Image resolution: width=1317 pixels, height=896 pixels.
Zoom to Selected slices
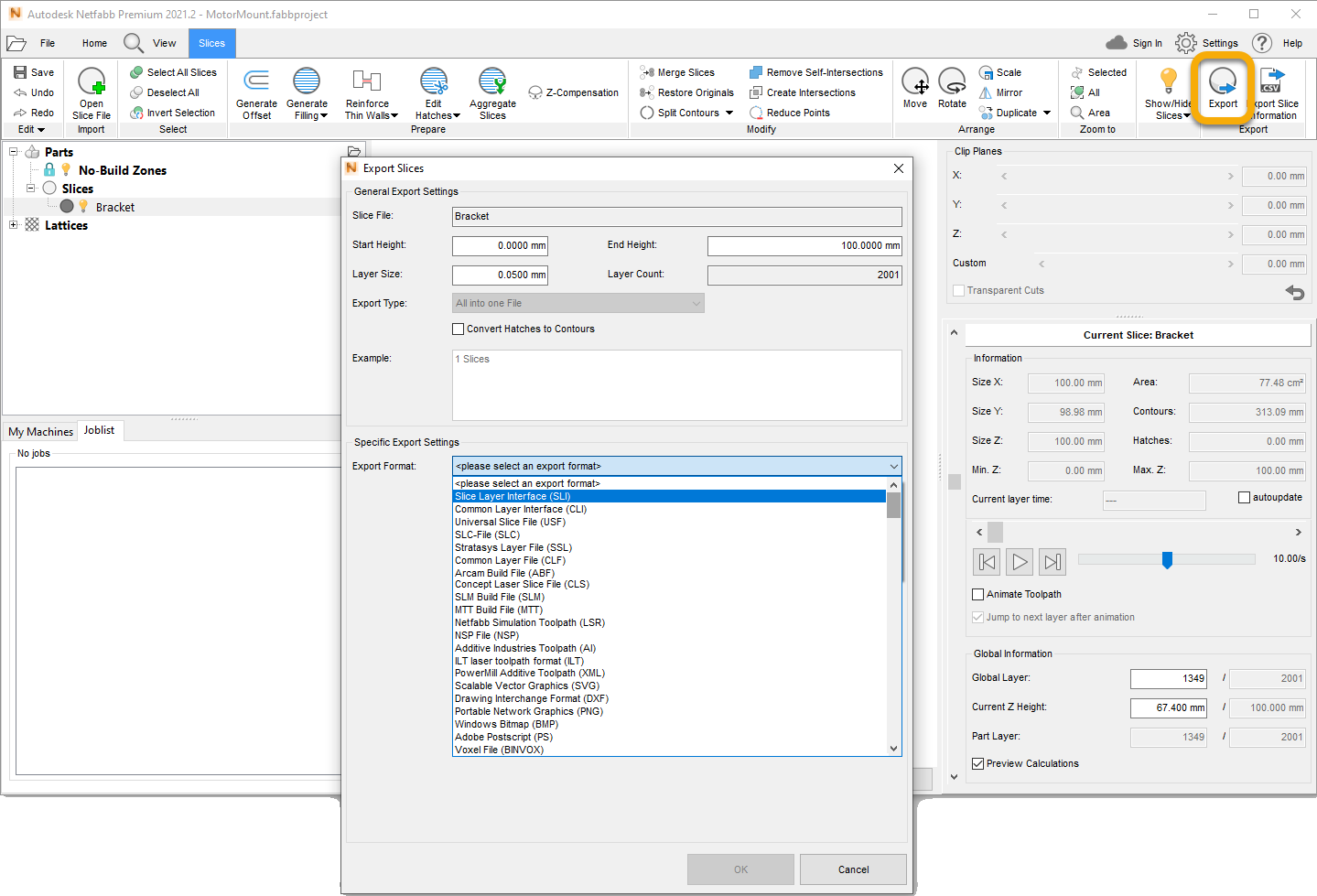(1098, 72)
